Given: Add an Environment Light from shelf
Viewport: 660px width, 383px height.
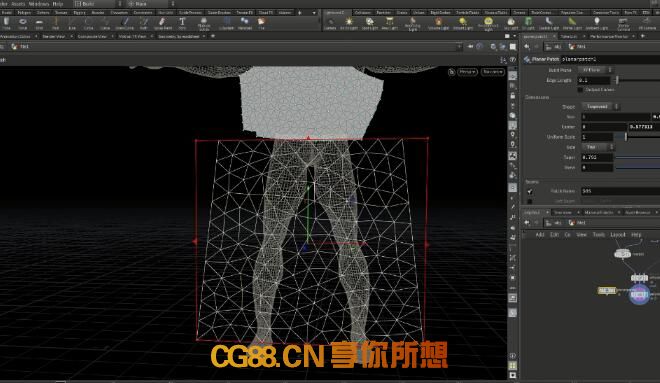Looking at the screenshot, I should tap(488, 24).
